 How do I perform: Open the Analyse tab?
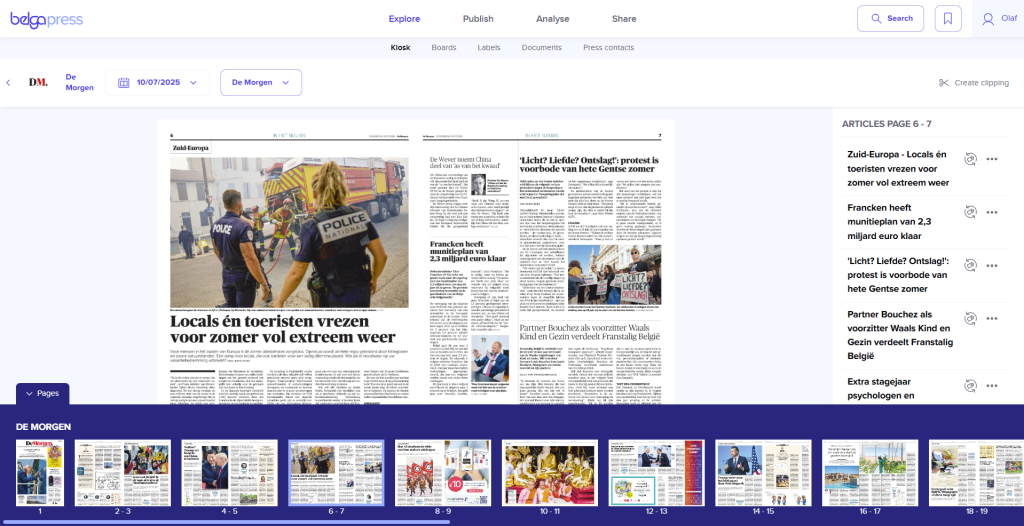tap(552, 19)
